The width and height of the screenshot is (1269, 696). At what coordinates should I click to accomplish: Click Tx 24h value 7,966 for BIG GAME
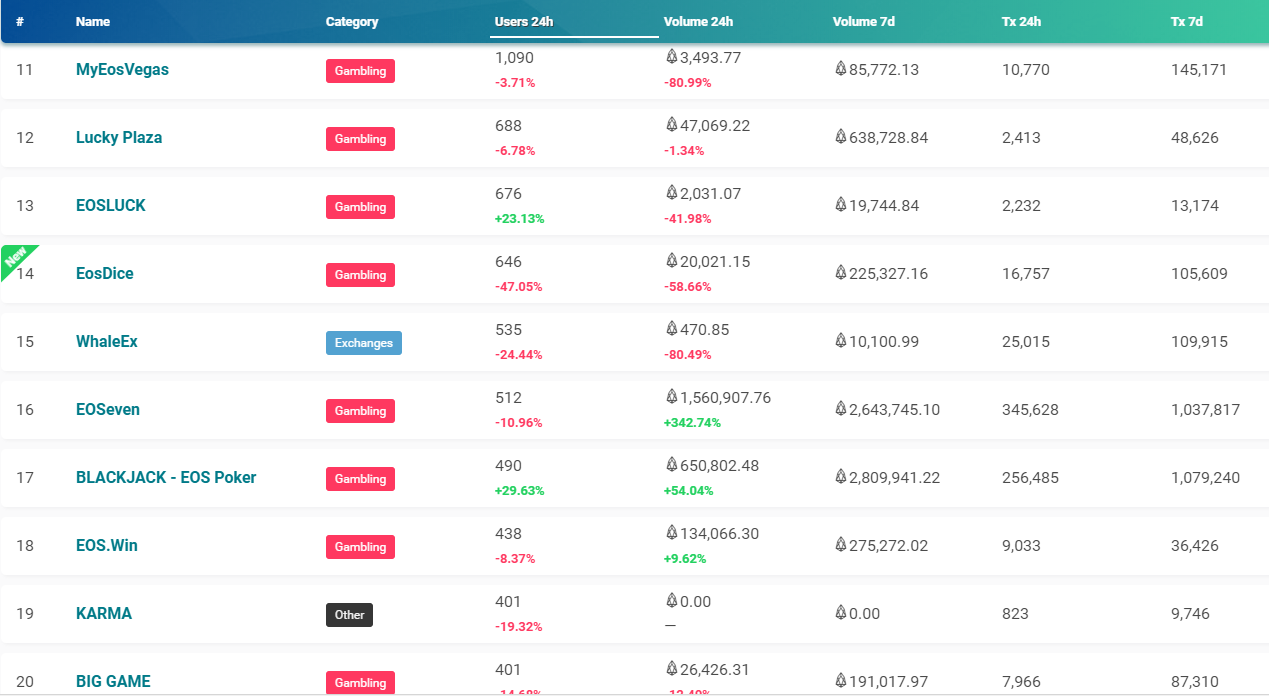(1021, 682)
